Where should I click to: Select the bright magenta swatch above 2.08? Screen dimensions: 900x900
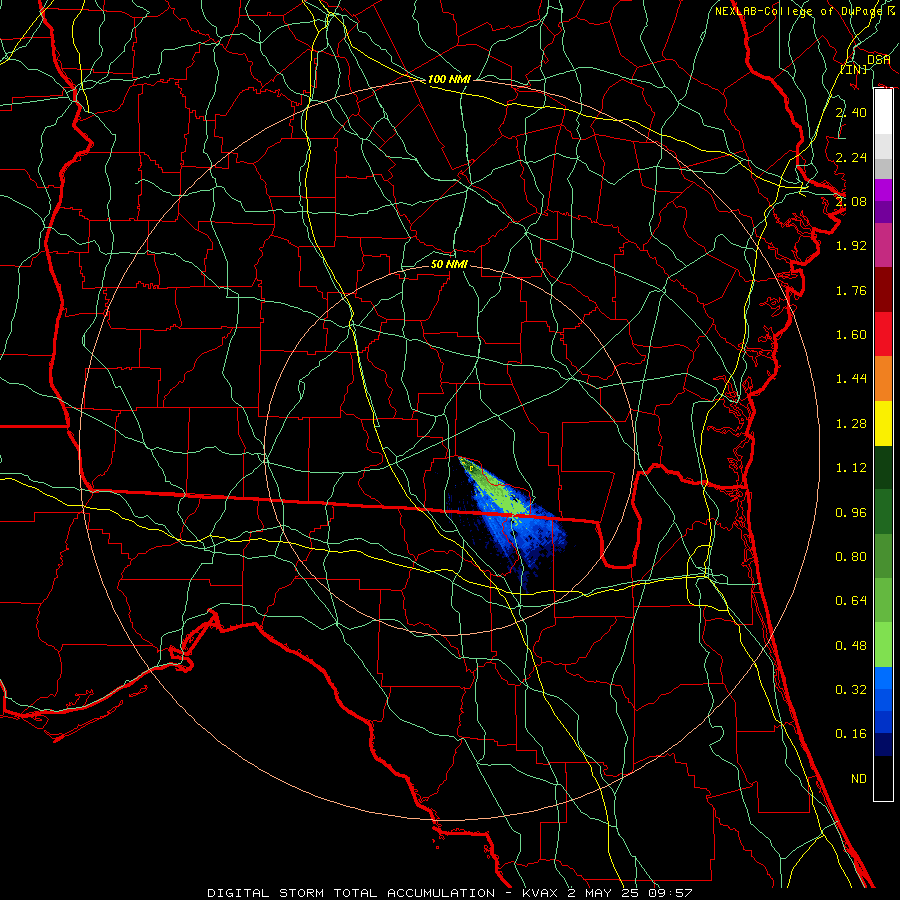pos(883,190)
